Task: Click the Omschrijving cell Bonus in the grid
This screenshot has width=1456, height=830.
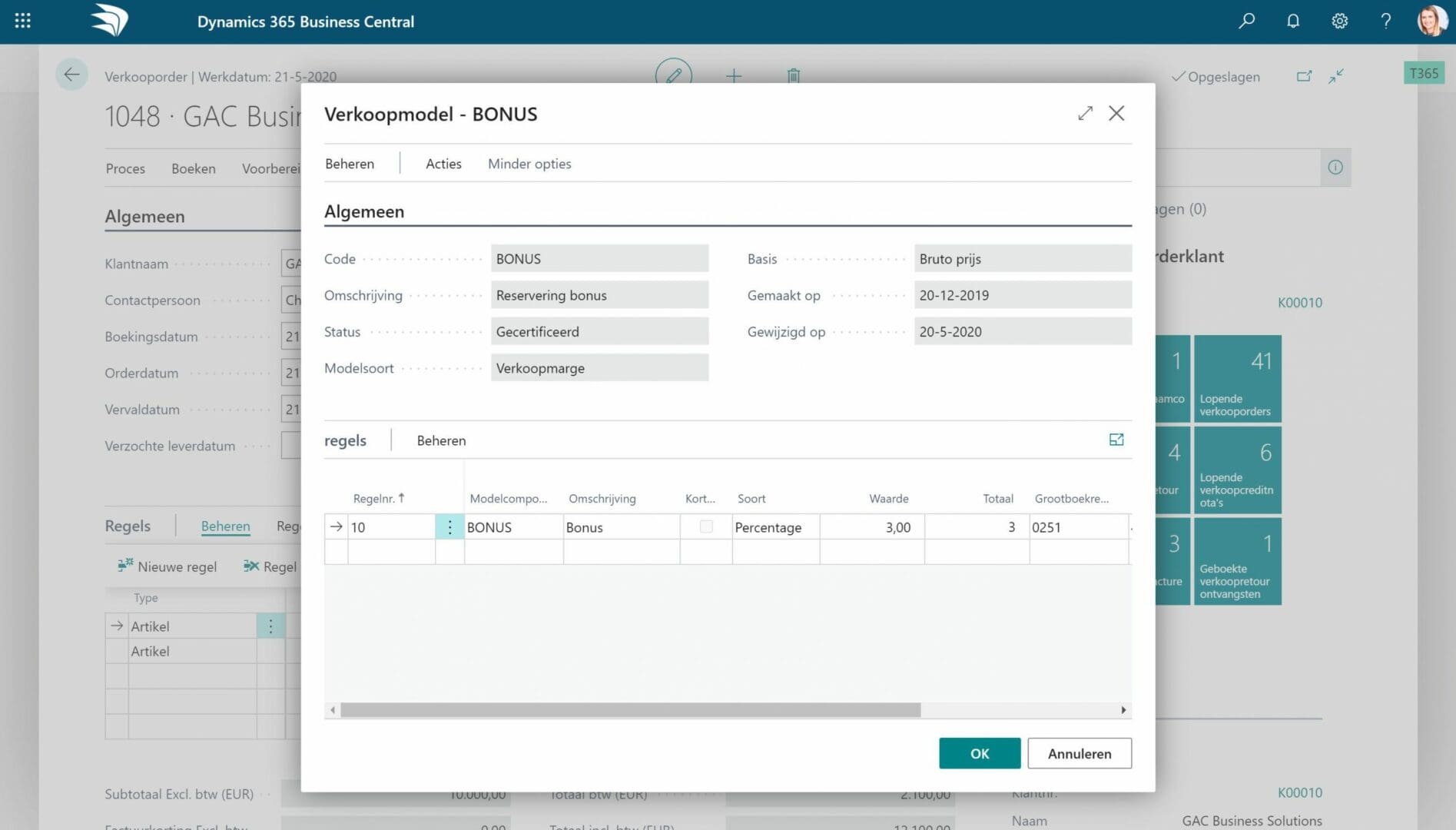Action: point(621,527)
